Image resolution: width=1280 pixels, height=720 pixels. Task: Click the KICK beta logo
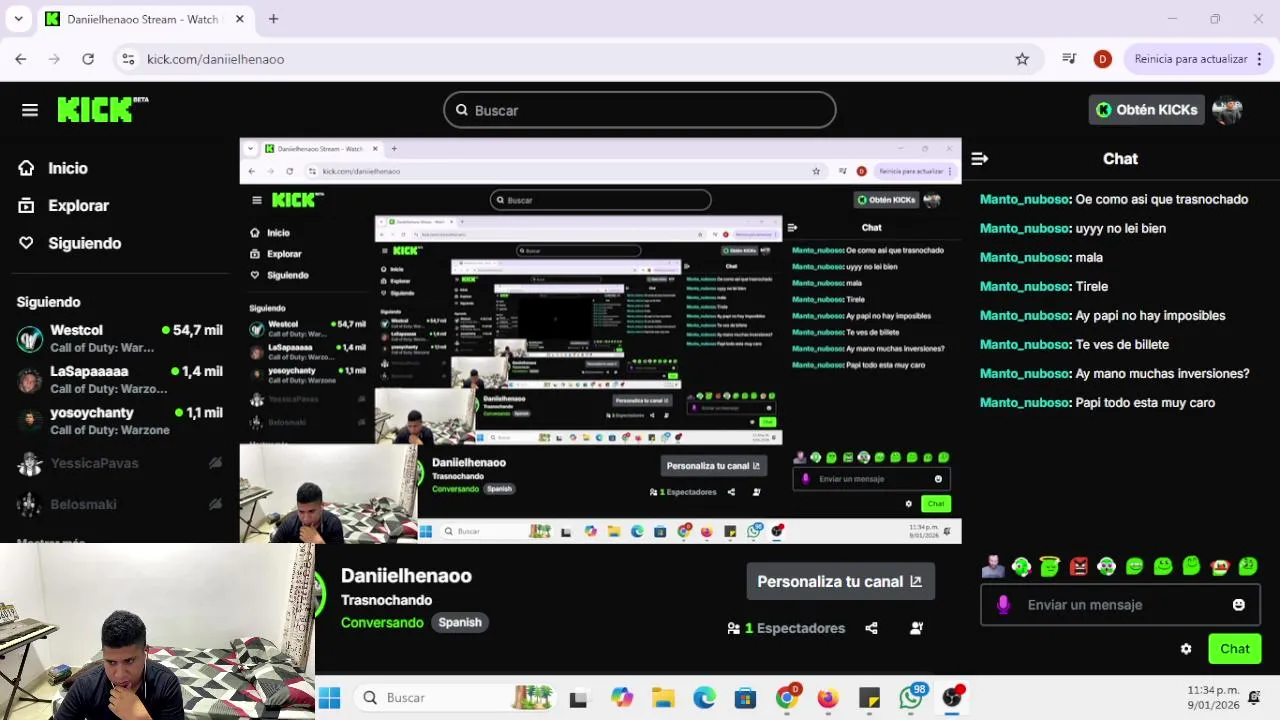point(102,109)
